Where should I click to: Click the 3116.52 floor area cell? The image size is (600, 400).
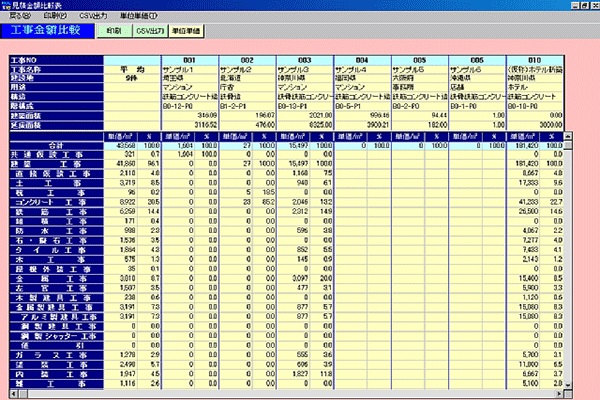190,125
